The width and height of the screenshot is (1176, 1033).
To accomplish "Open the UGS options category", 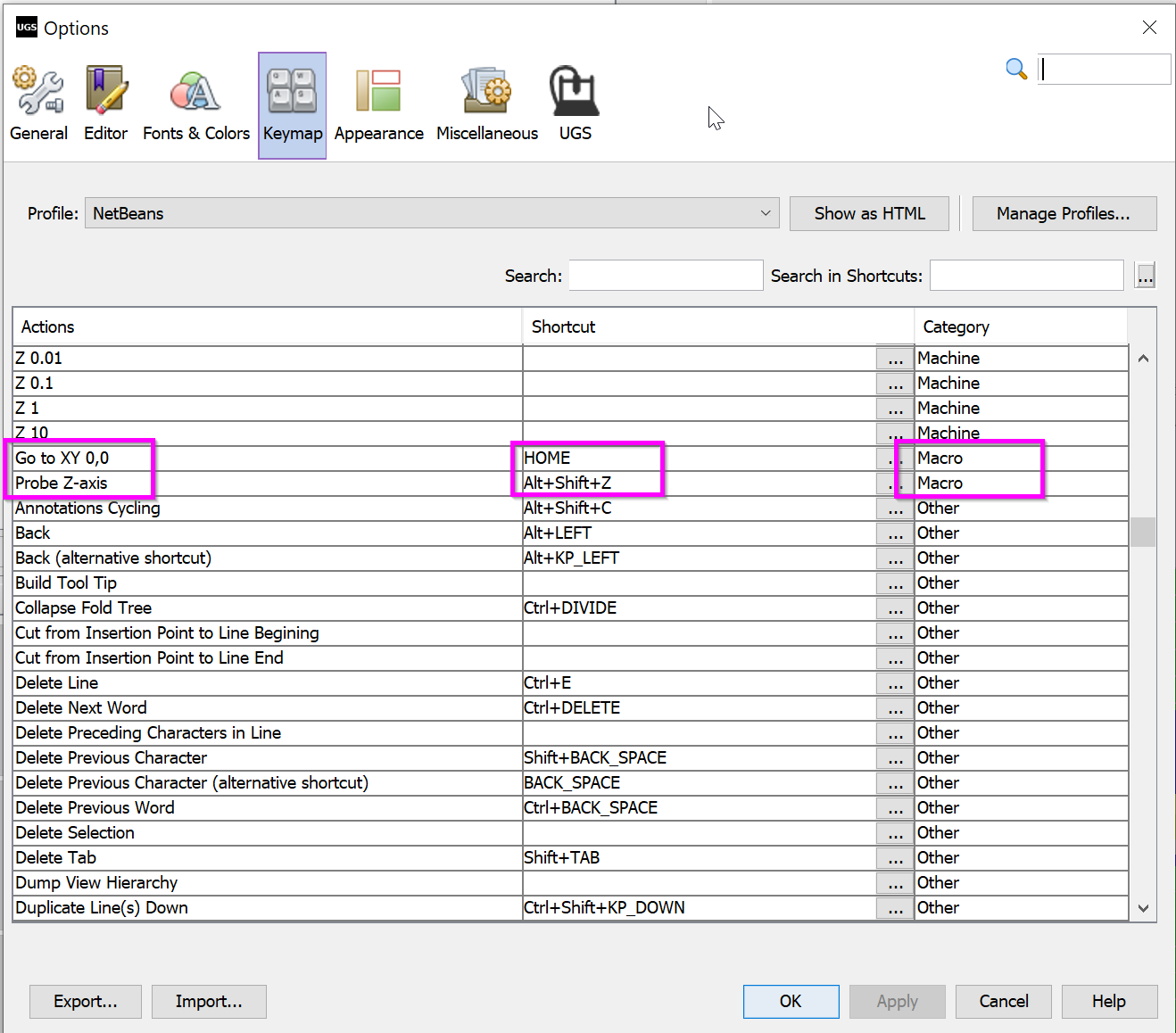I will tap(575, 104).
